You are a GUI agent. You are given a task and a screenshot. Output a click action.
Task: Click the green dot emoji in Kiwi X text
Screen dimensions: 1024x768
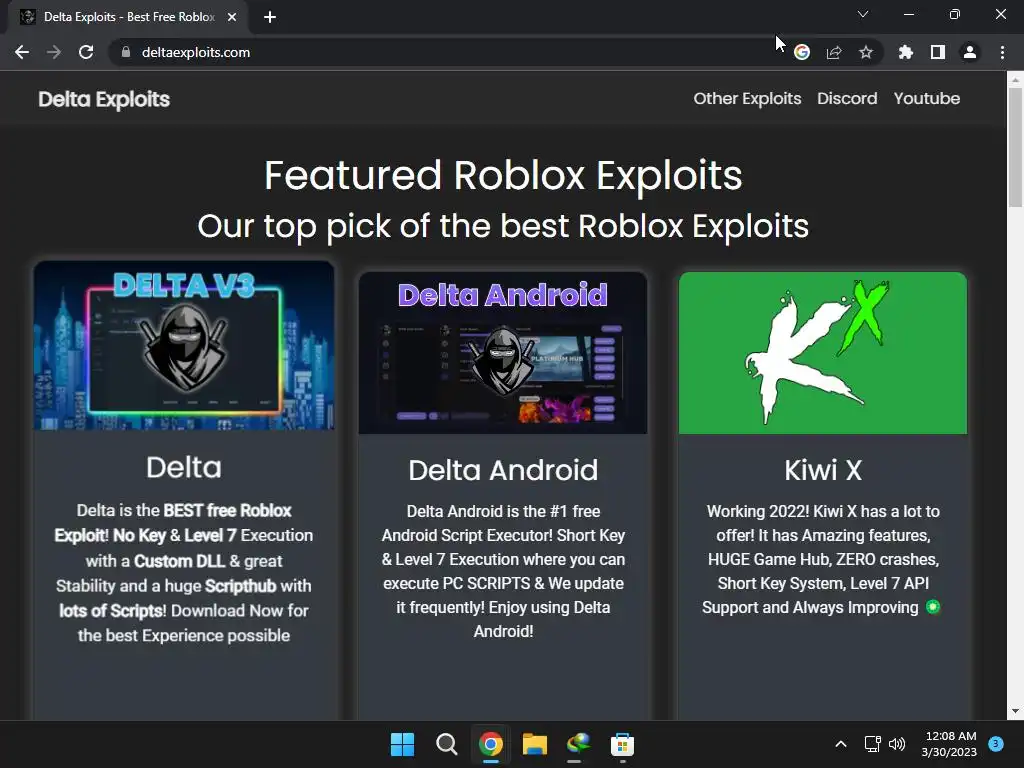coord(933,607)
